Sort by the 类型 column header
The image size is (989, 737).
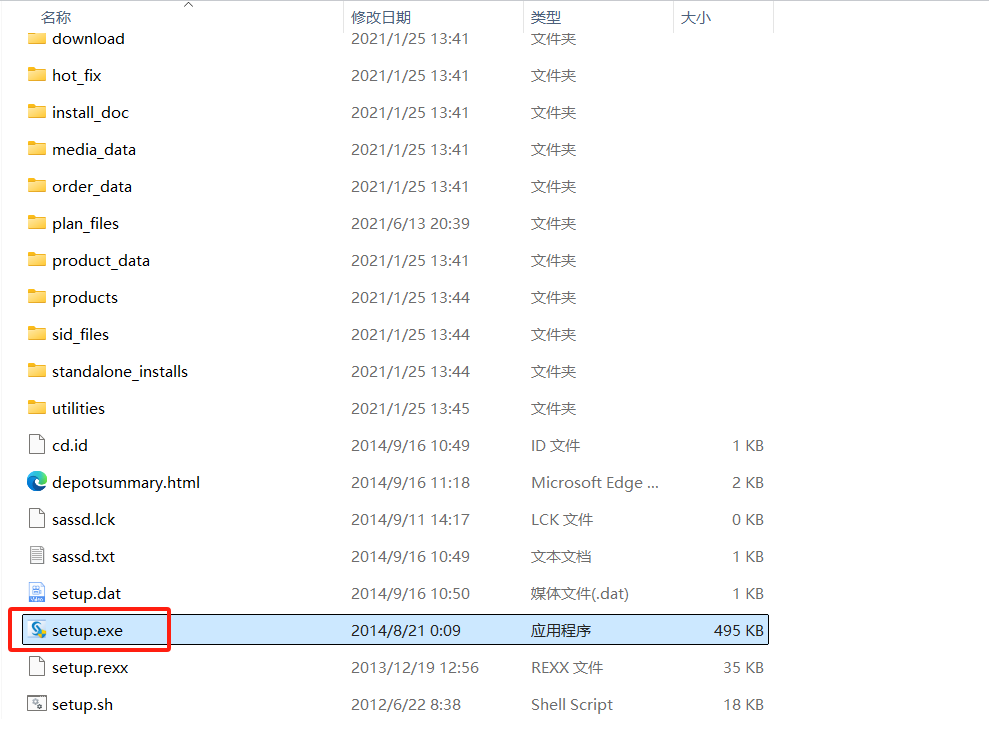[x=546, y=18]
